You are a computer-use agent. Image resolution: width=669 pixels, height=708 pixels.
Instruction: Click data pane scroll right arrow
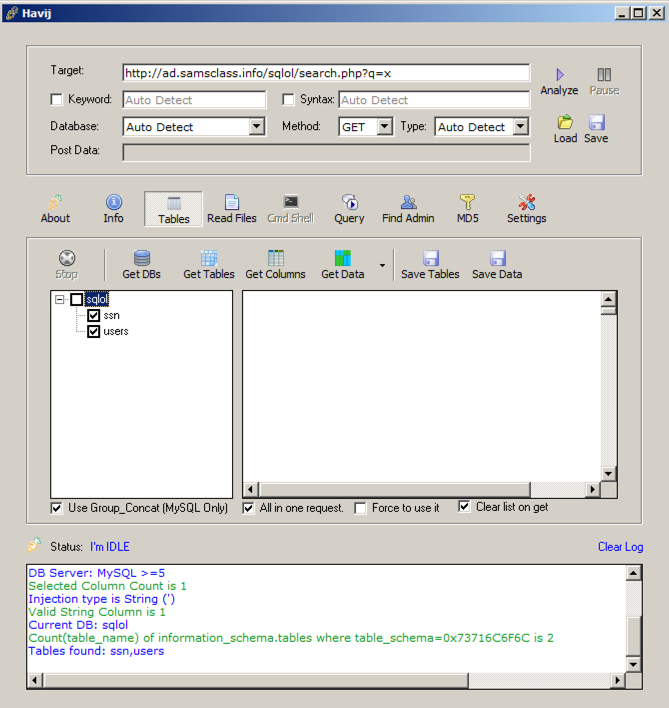[593, 489]
